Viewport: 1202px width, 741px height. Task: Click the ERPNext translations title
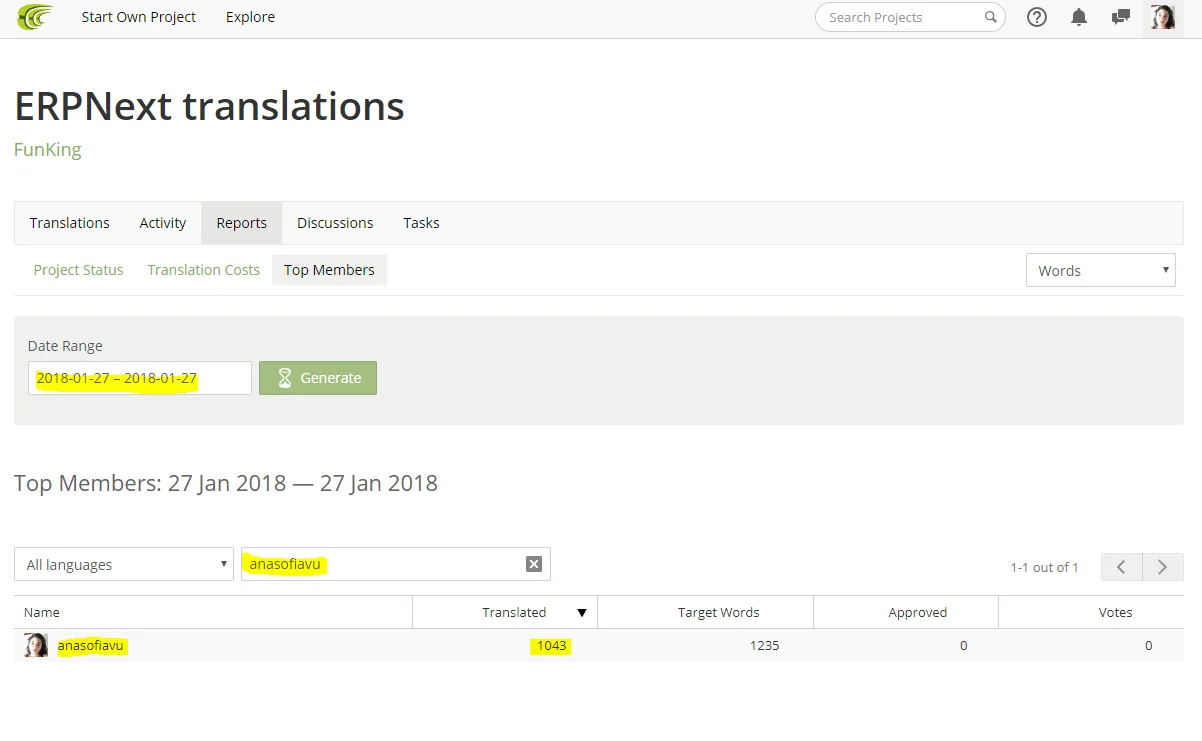pos(209,106)
